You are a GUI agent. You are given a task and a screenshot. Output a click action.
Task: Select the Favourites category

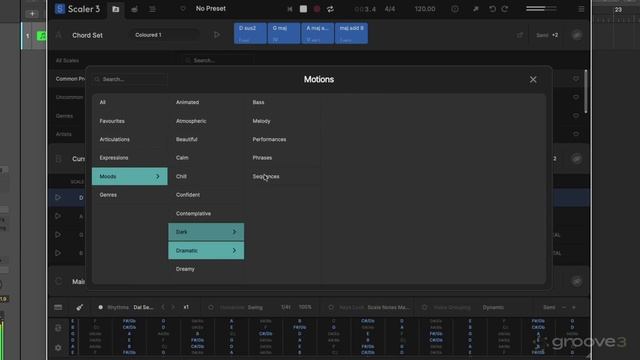(129, 121)
